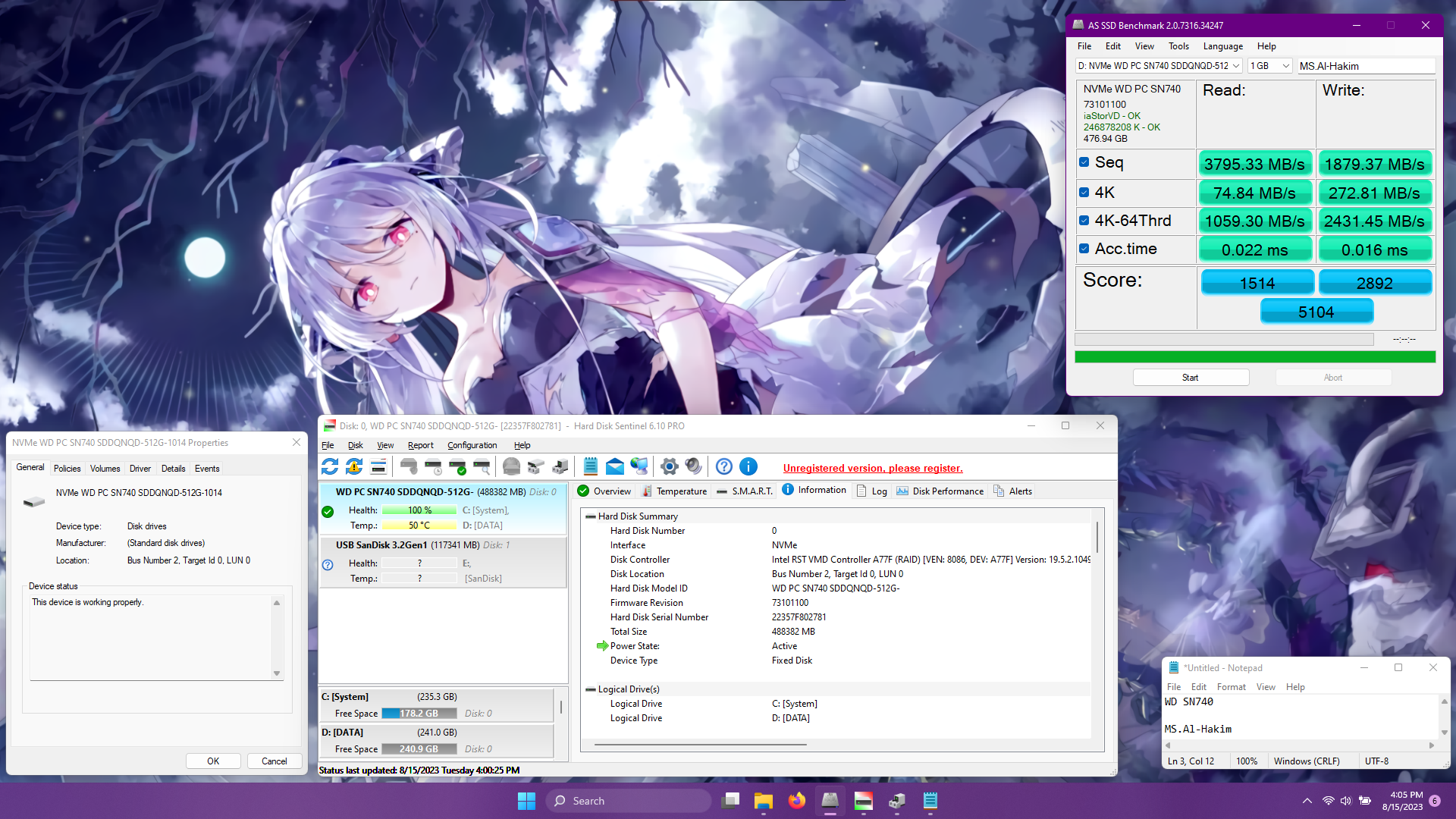Viewport: 1456px width, 819px height.
Task: Open the Temperature tab in Hard Disk Sentinel
Action: point(674,491)
